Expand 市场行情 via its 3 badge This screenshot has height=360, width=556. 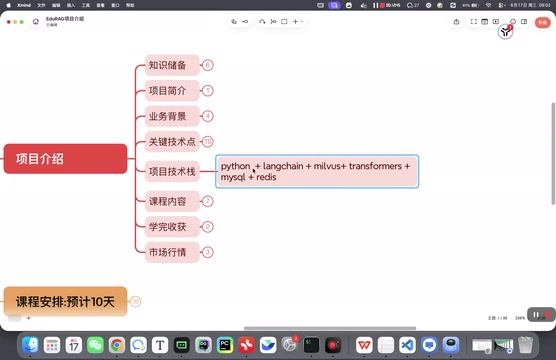[x=208, y=253]
